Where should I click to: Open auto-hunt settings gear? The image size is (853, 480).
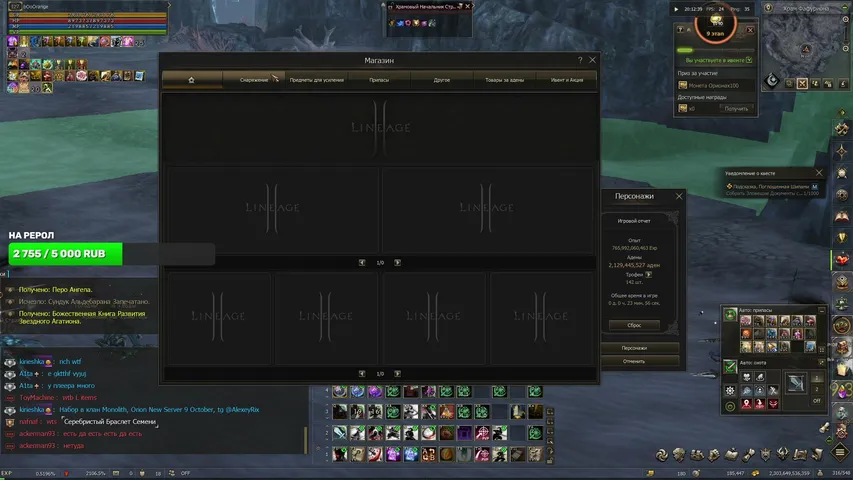tap(730, 390)
